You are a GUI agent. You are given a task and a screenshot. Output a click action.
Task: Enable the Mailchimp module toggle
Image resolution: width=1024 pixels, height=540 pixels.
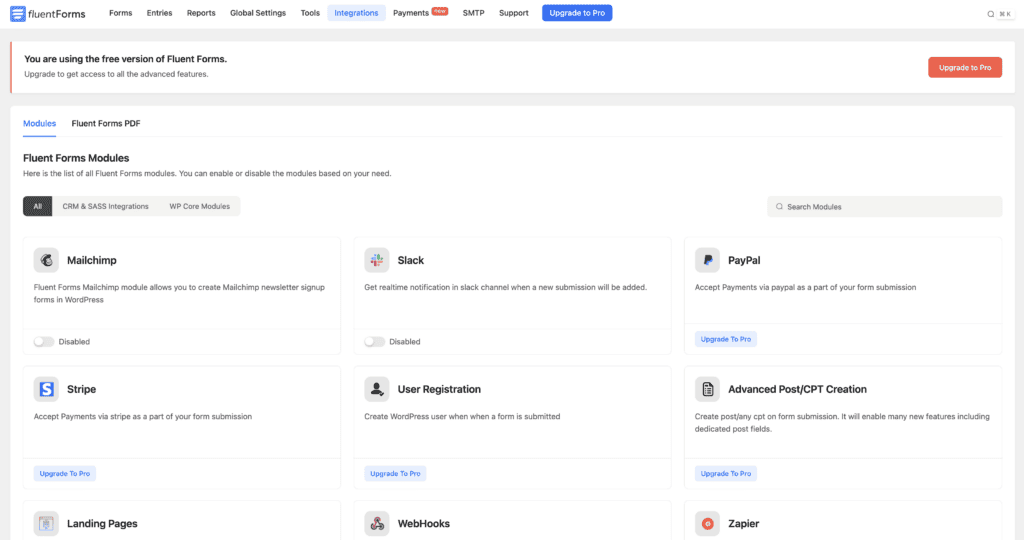coord(44,341)
